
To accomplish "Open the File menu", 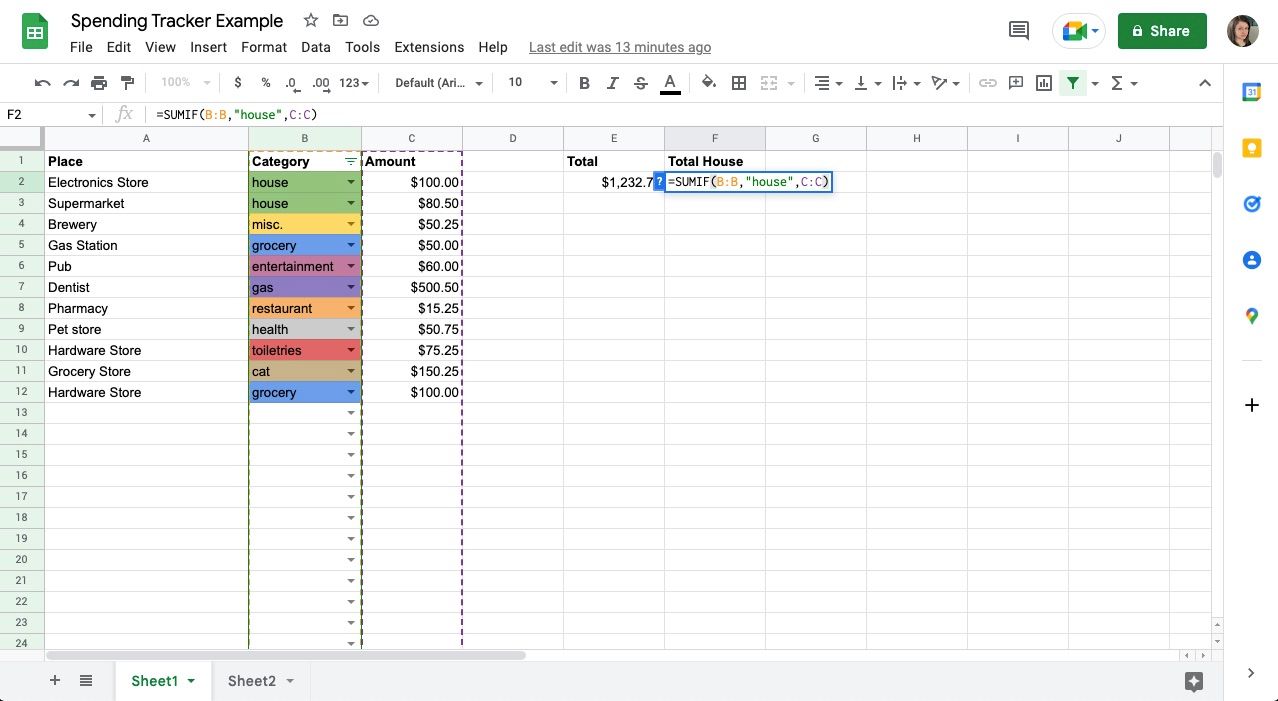I will 81,47.
